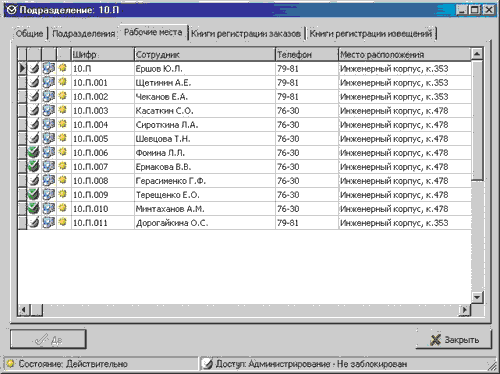Click the workplace computer icon in row 10.П.007

click(49, 166)
